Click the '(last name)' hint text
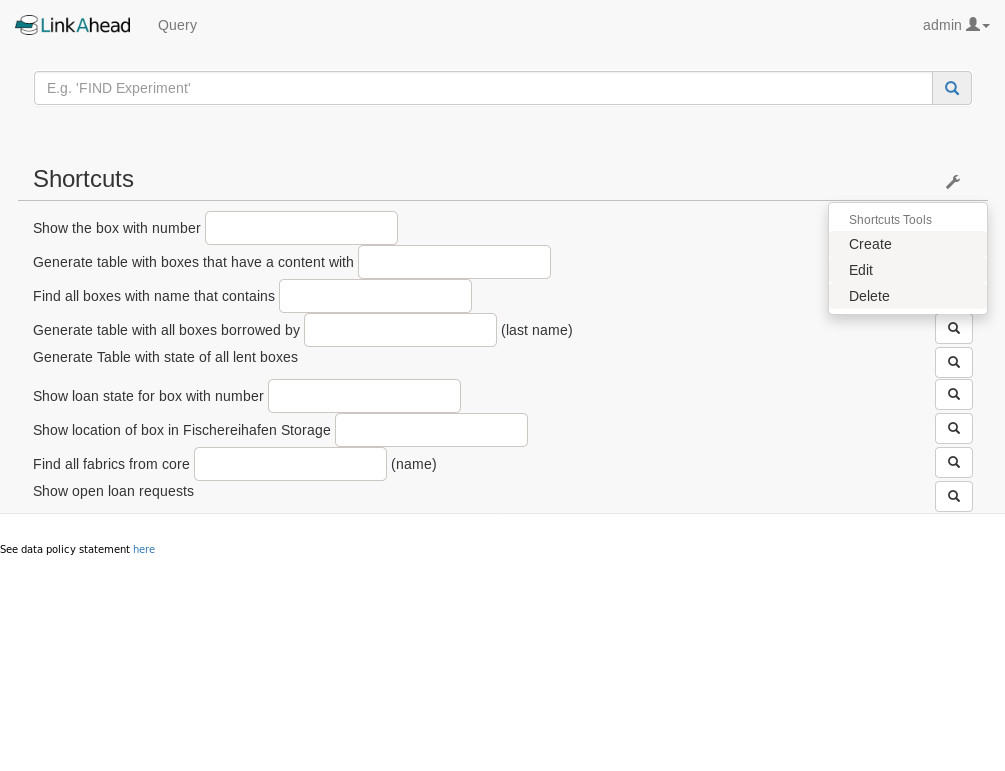Image resolution: width=1005 pixels, height=771 pixels. click(x=536, y=330)
